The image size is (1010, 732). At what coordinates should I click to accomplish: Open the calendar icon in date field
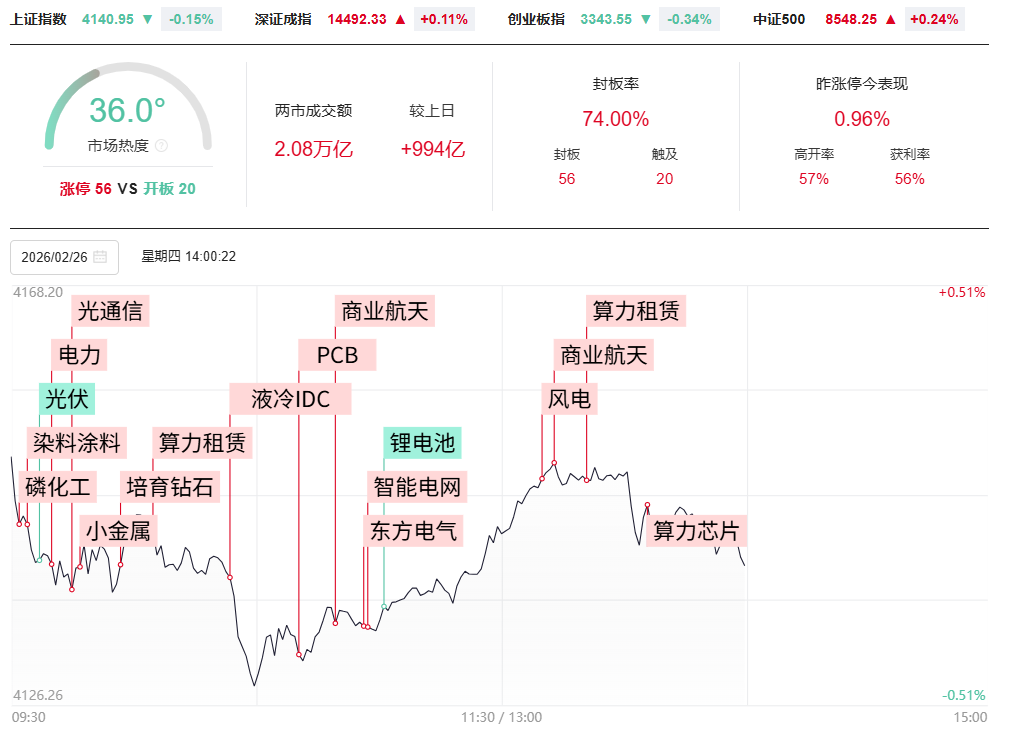pos(100,257)
